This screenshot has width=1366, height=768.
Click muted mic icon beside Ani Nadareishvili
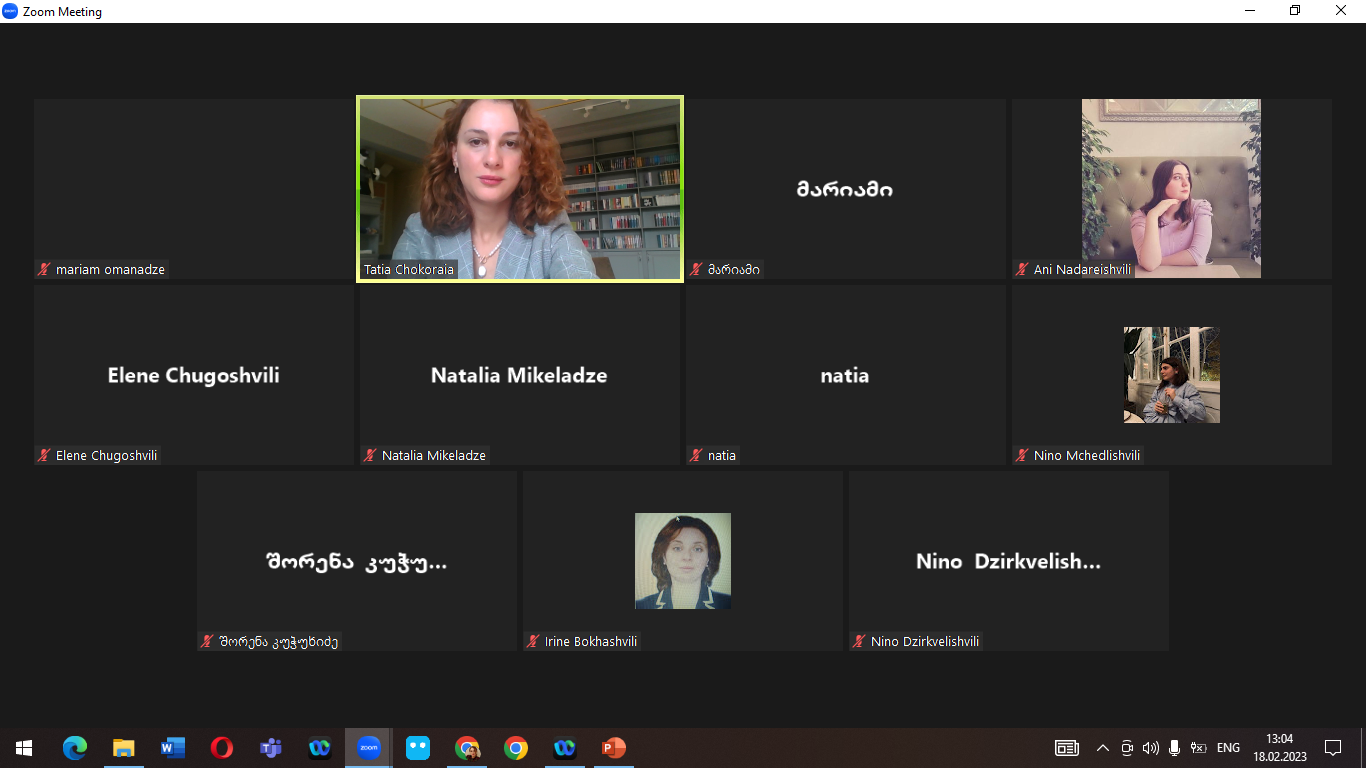1022,269
